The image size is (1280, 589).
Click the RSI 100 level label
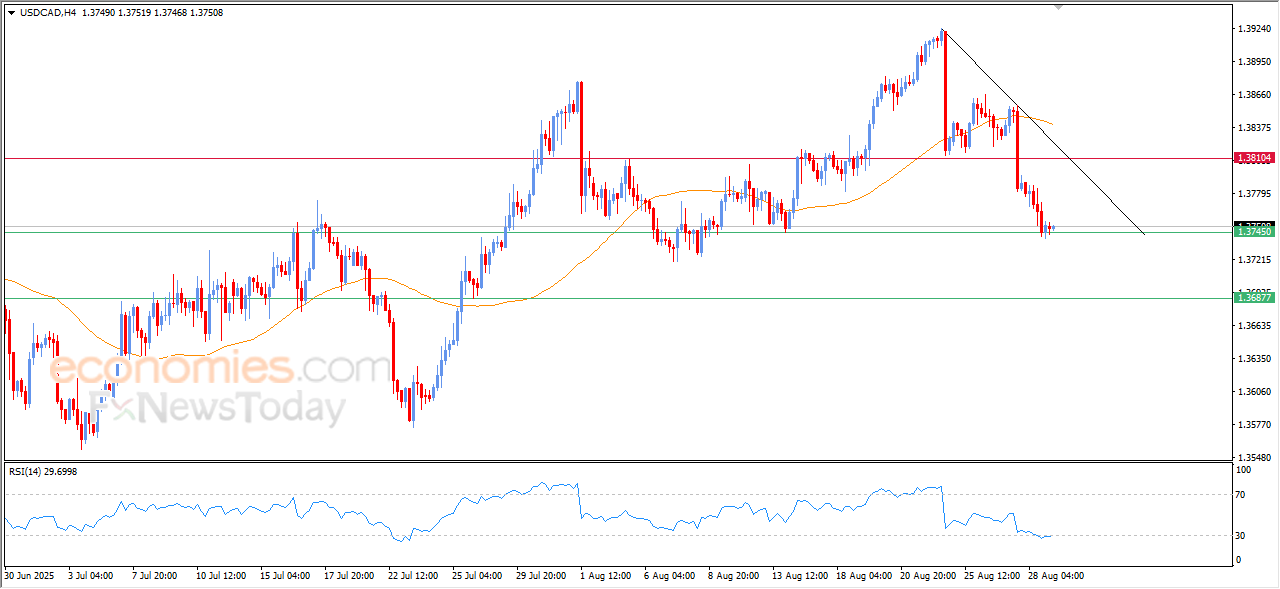[x=1244, y=470]
